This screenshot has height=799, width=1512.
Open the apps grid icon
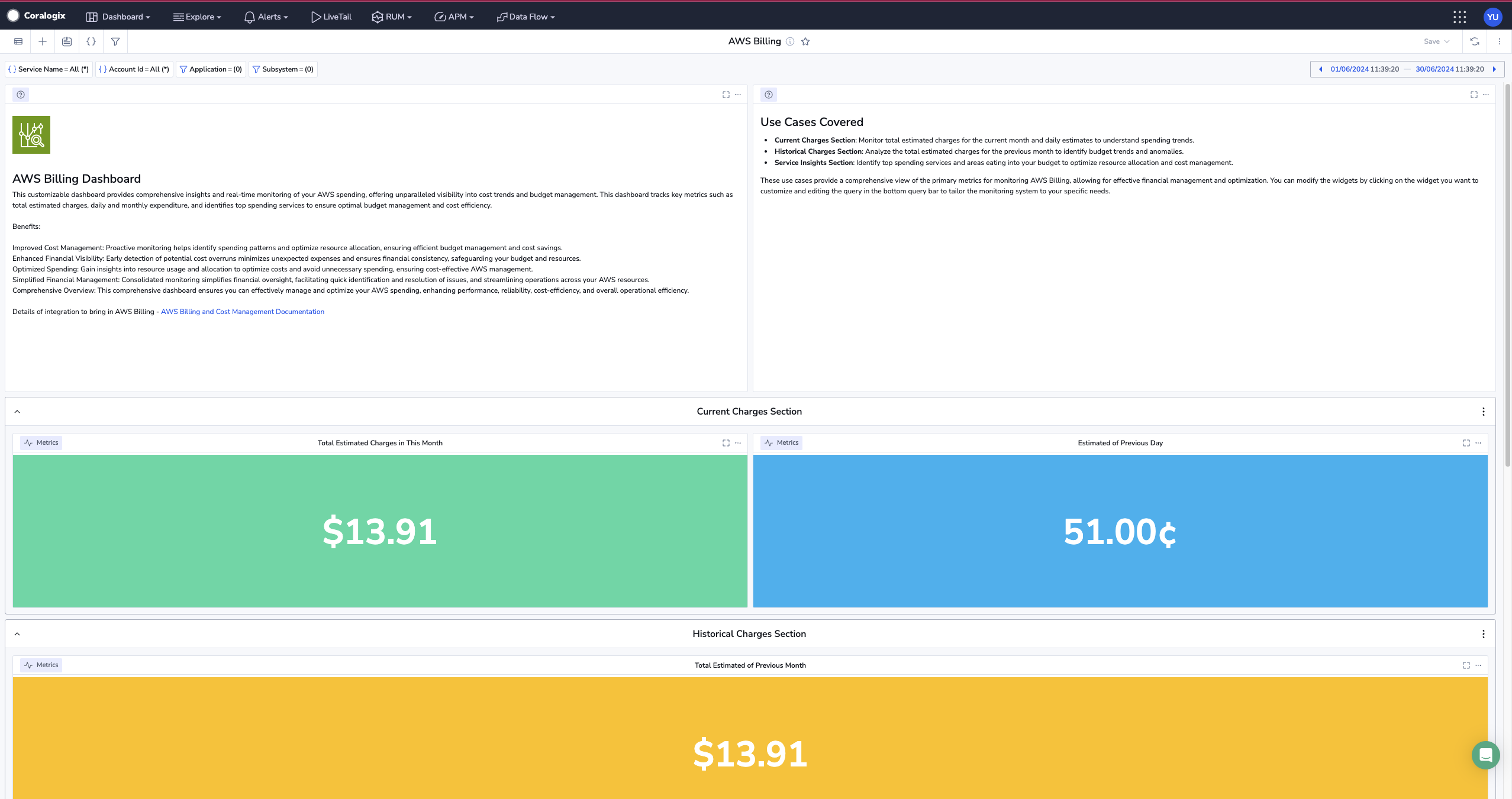tap(1459, 17)
